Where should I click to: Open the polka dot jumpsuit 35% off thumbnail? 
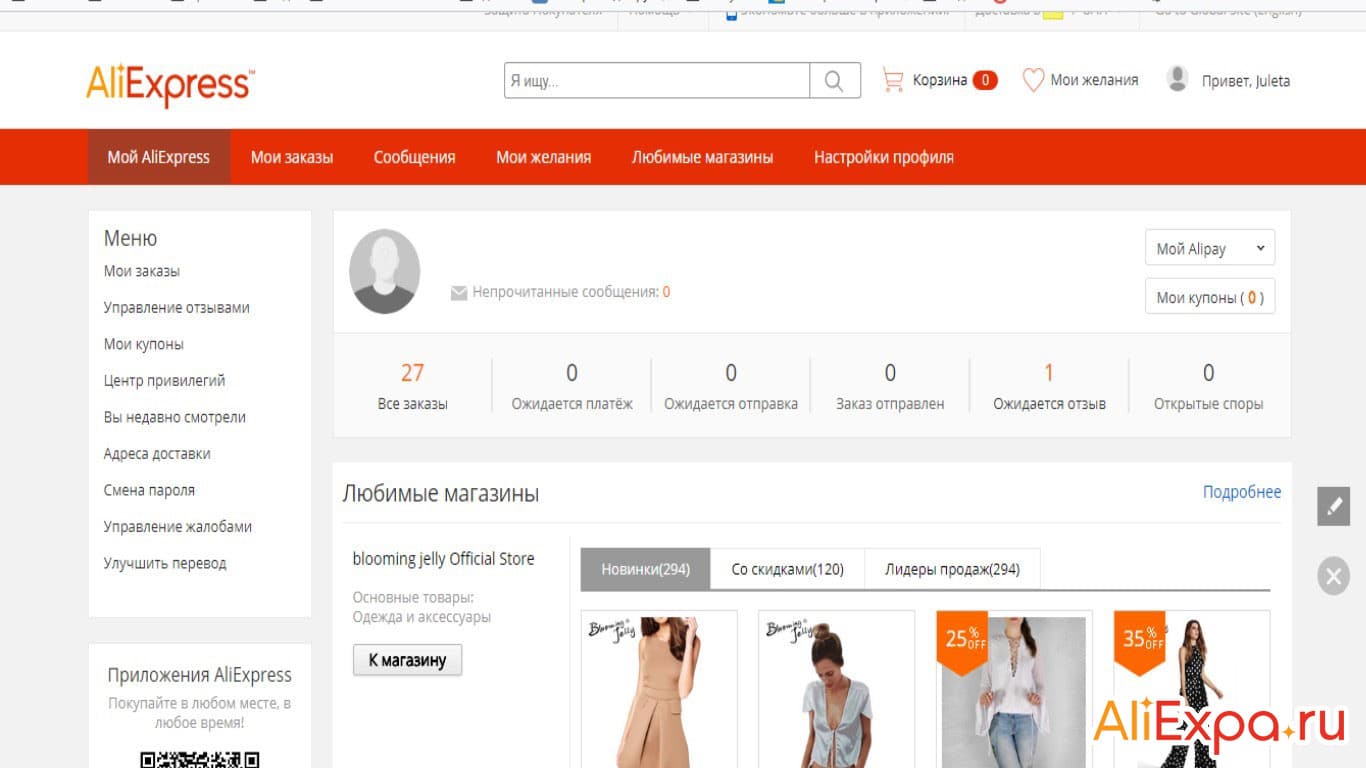pyautogui.click(x=1192, y=690)
